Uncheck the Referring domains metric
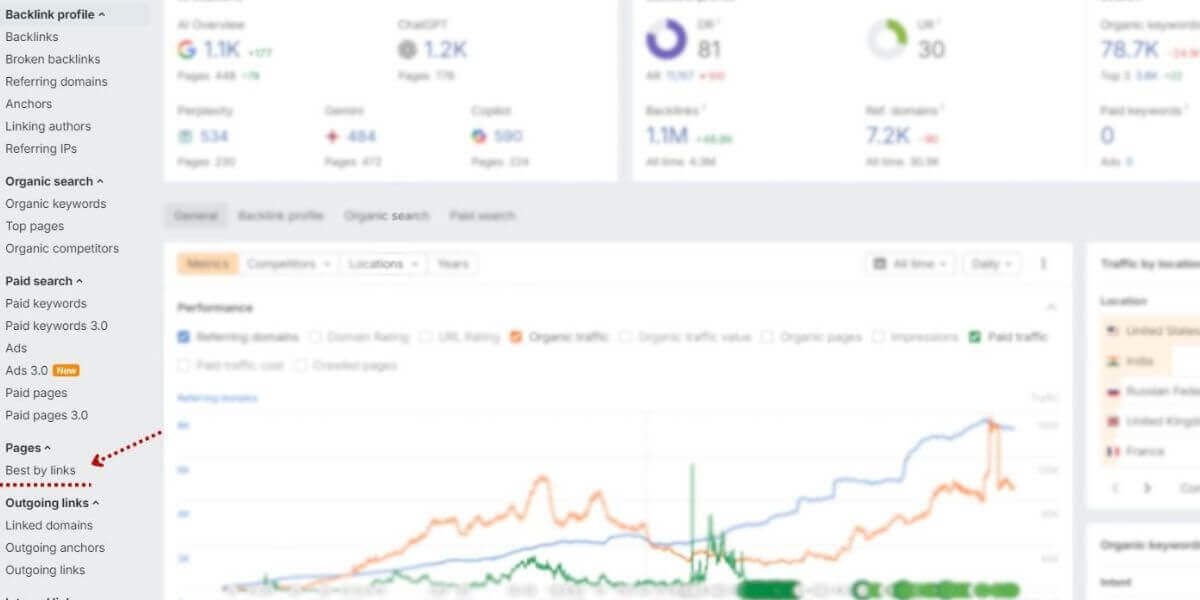This screenshot has width=1200, height=600. (184, 338)
